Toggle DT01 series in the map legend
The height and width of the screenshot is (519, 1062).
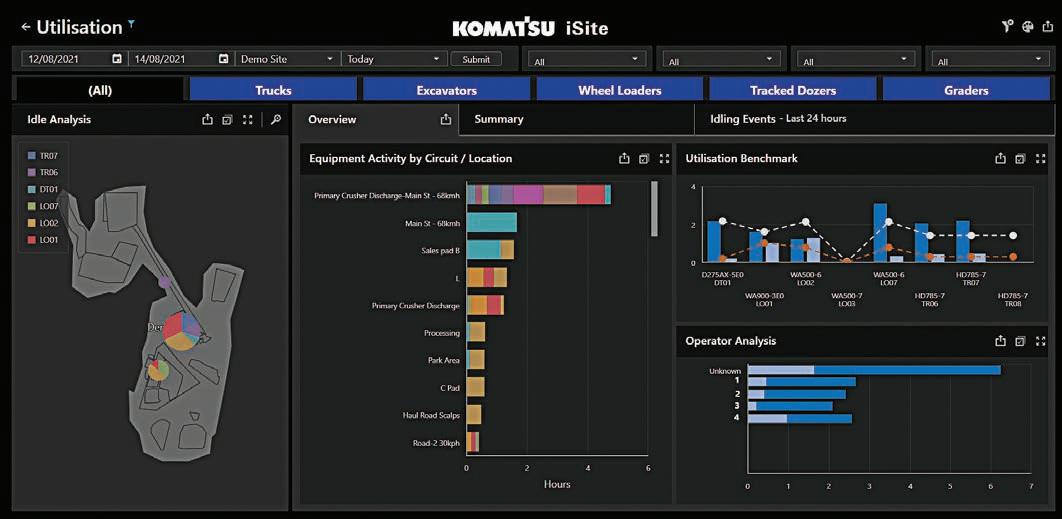(43, 189)
